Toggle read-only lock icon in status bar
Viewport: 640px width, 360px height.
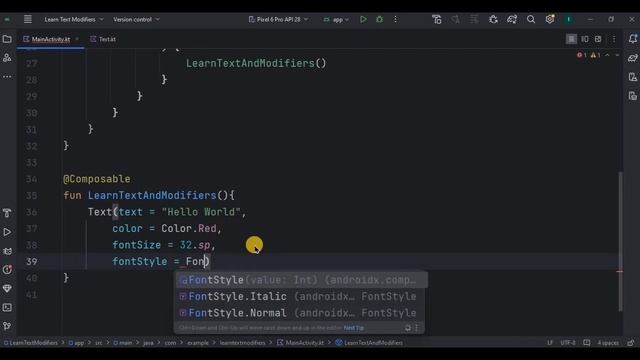click(631, 343)
